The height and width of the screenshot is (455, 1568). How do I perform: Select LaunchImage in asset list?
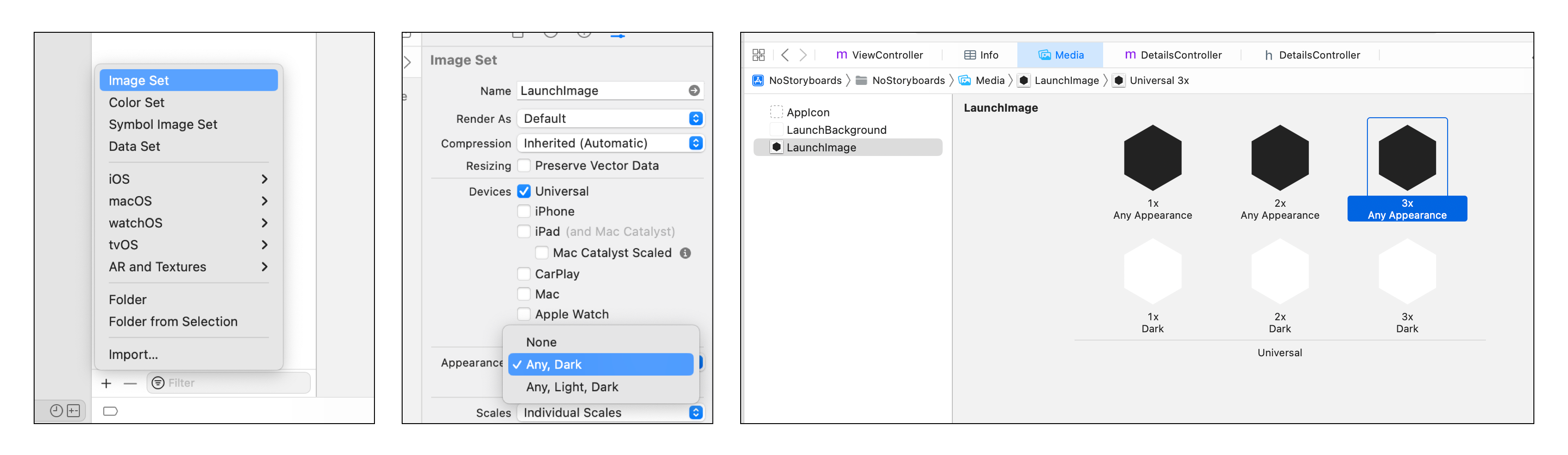848,147
